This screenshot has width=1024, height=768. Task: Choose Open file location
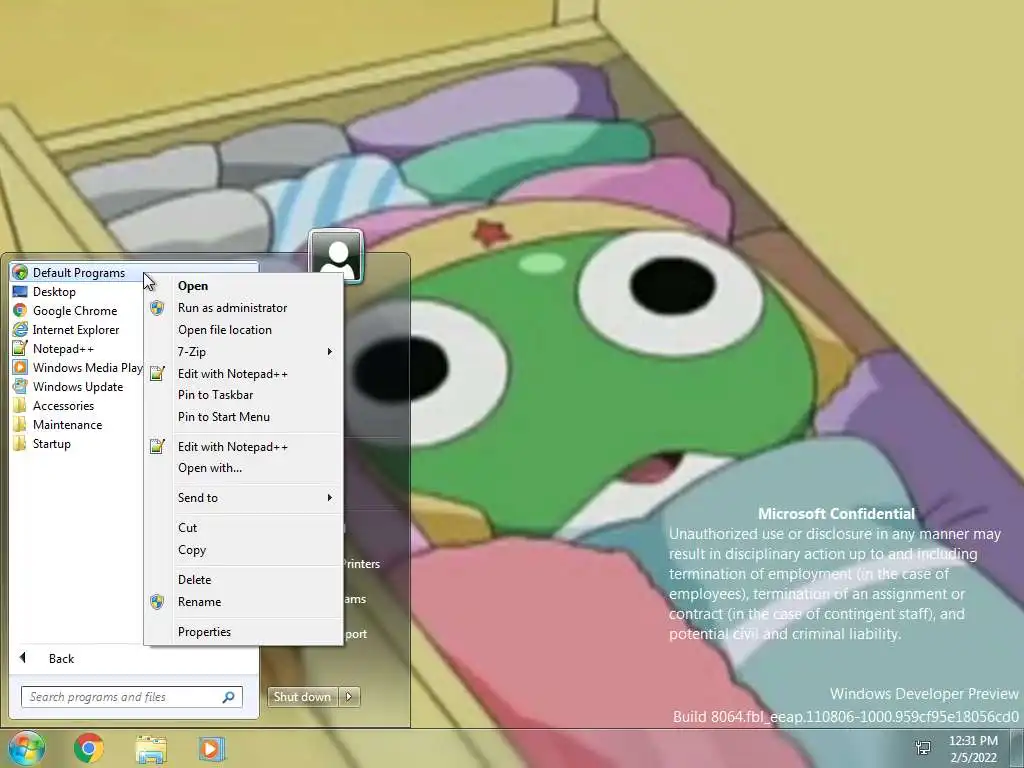[244, 330]
